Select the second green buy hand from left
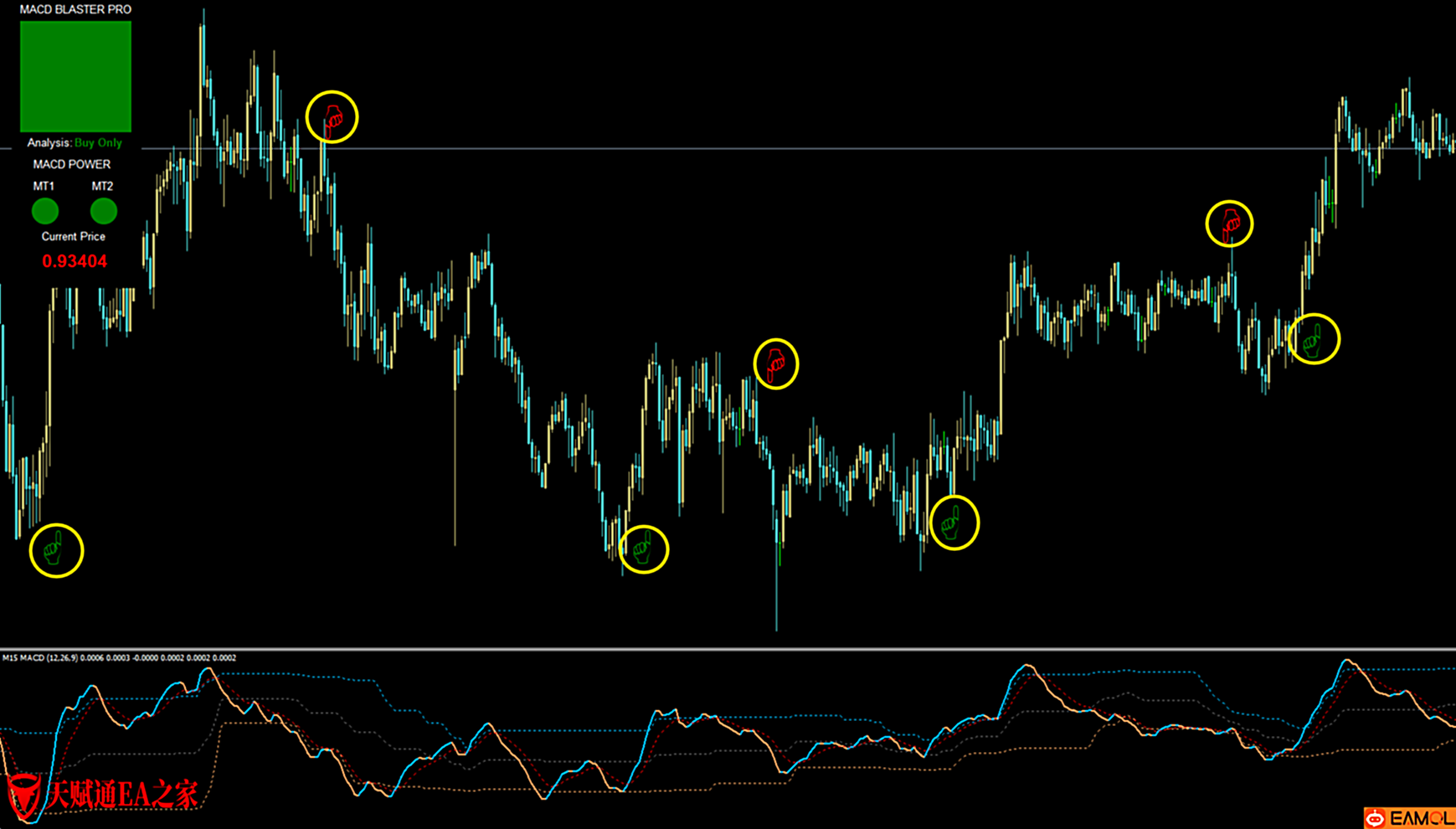1456x829 pixels. 643,549
